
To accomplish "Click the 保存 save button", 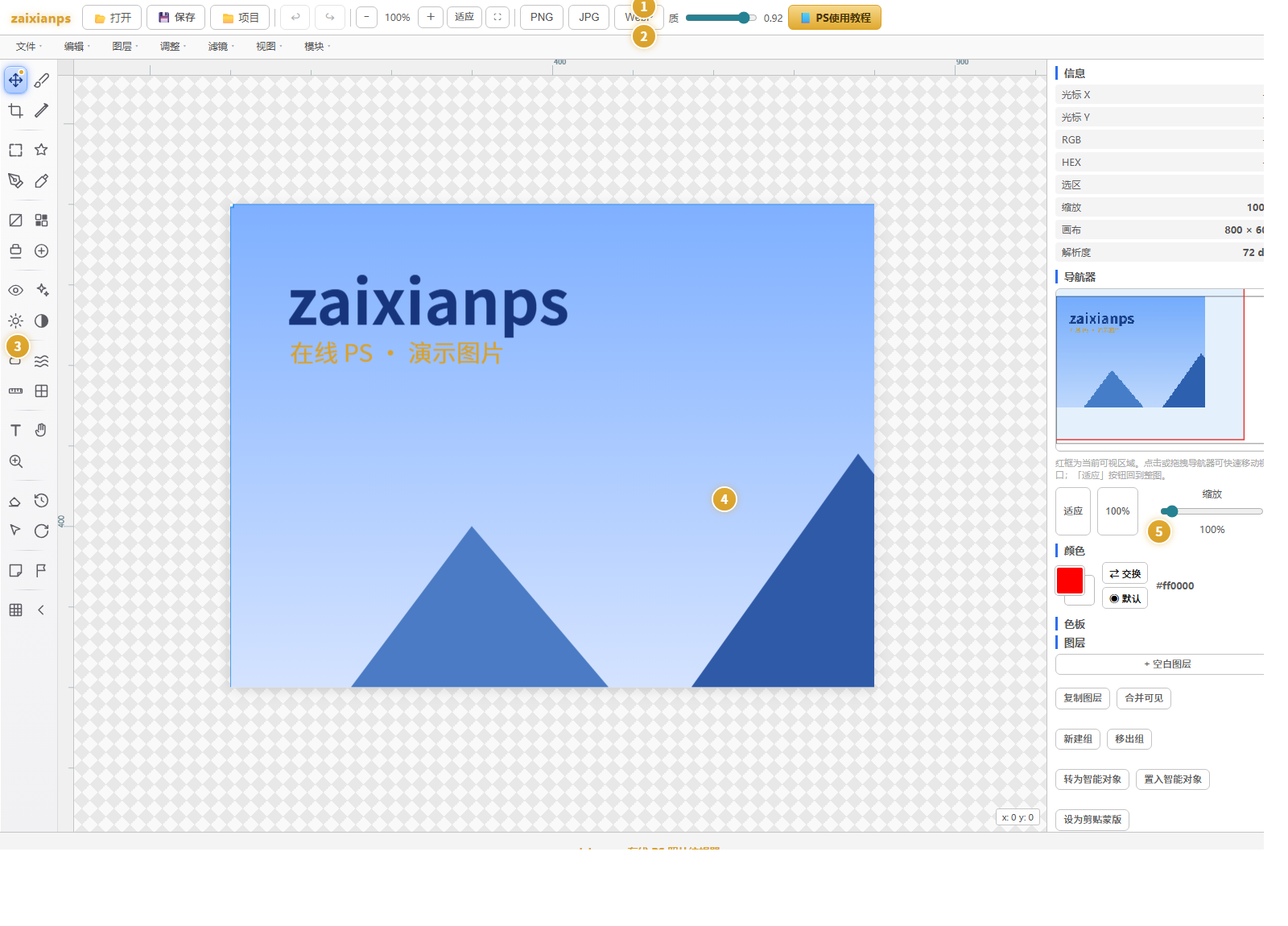I will tap(176, 17).
